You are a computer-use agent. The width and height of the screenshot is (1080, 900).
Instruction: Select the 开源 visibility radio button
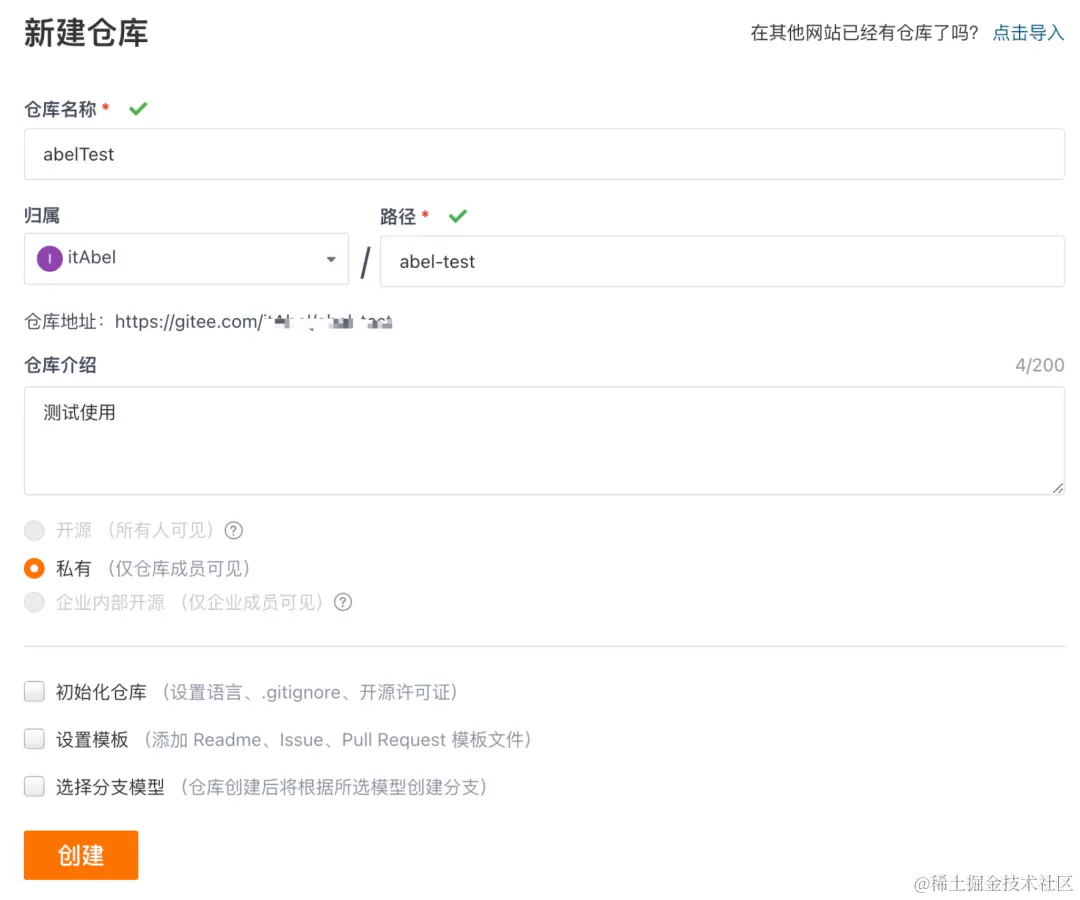click(x=34, y=530)
